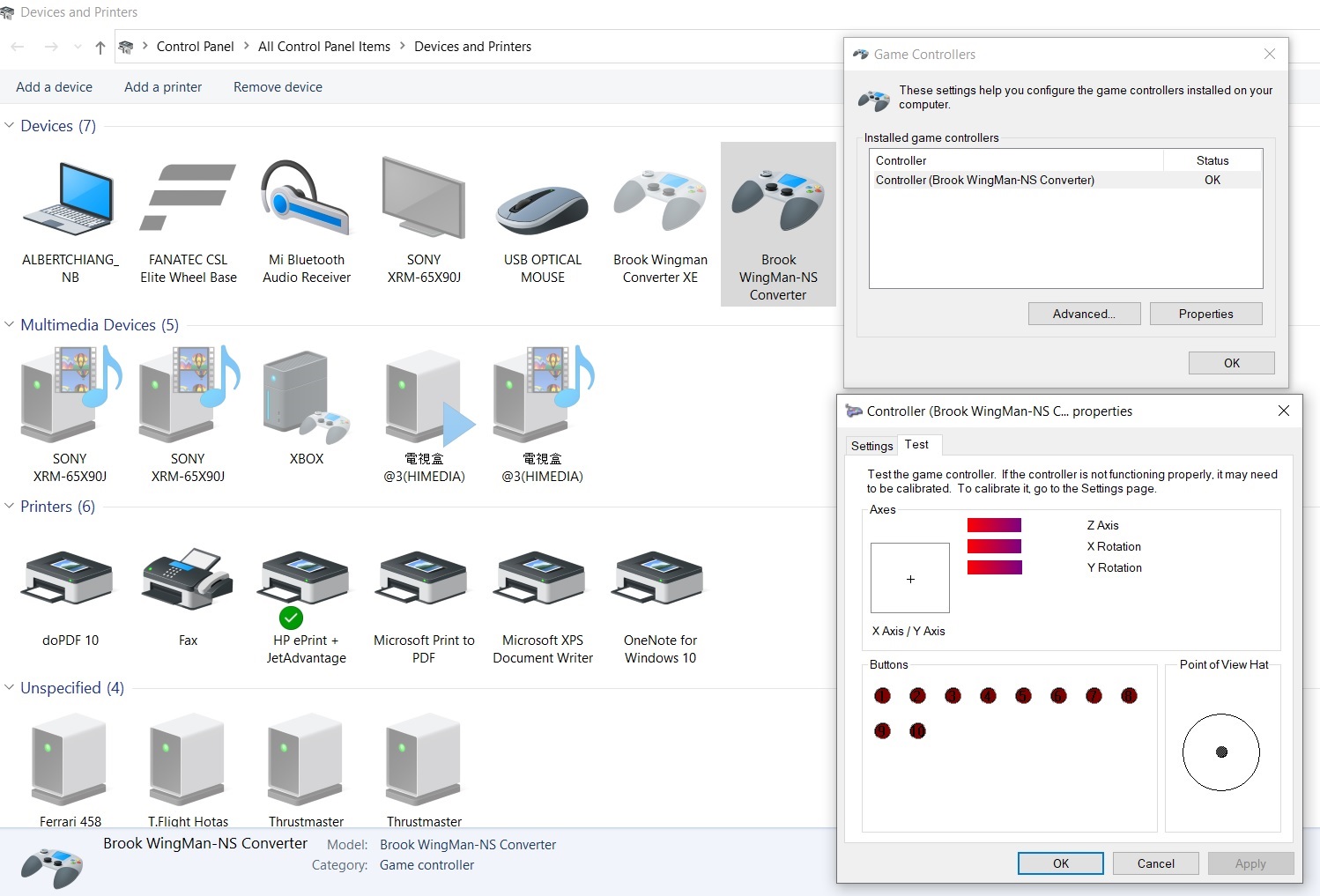
Task: Click button indicator 8 in the Buttons group
Action: click(1129, 696)
